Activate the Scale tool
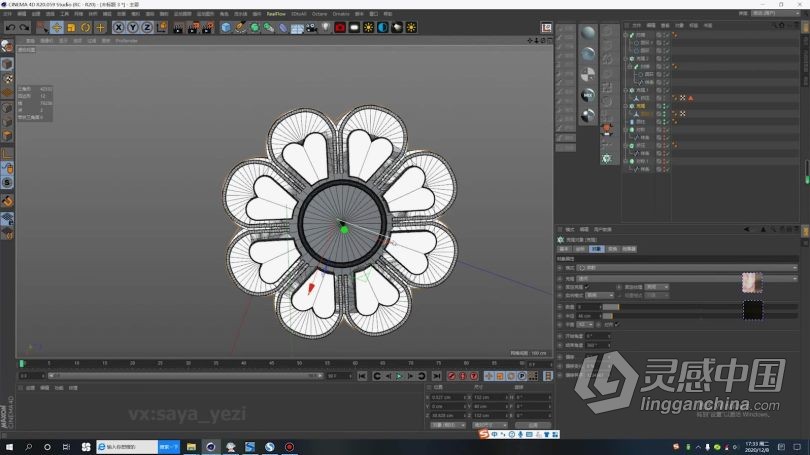 point(71,27)
